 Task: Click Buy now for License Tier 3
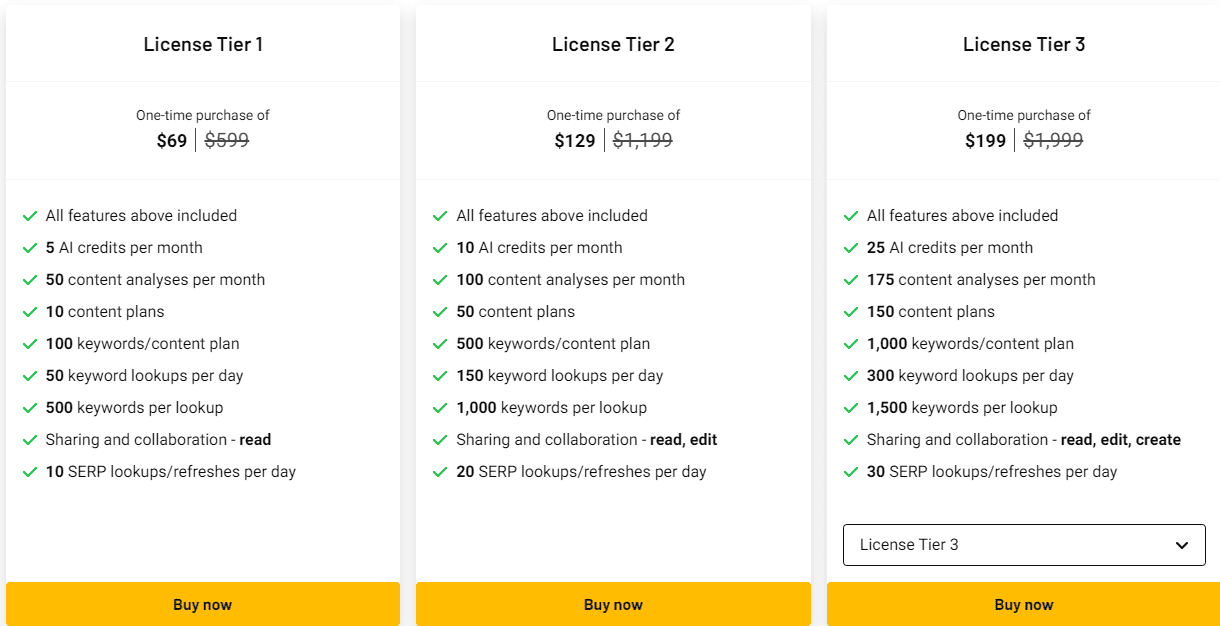coord(1023,604)
